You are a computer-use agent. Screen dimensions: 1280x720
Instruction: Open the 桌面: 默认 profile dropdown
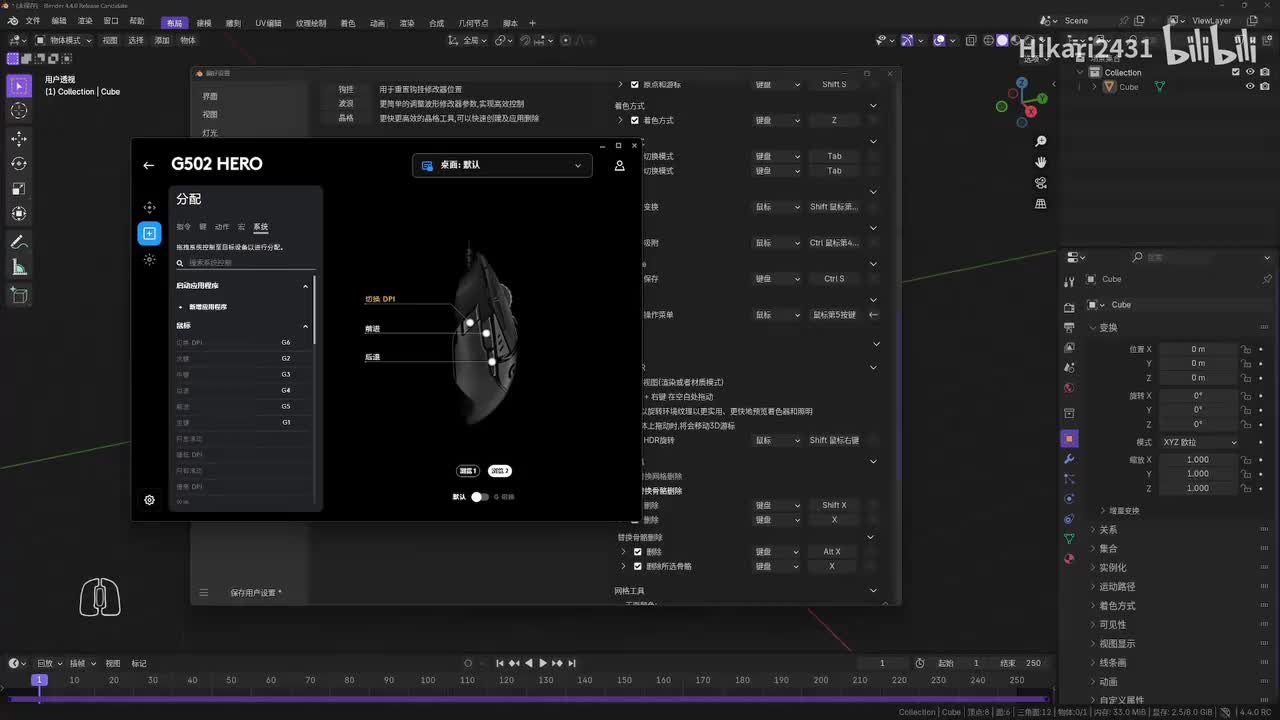tap(502, 165)
